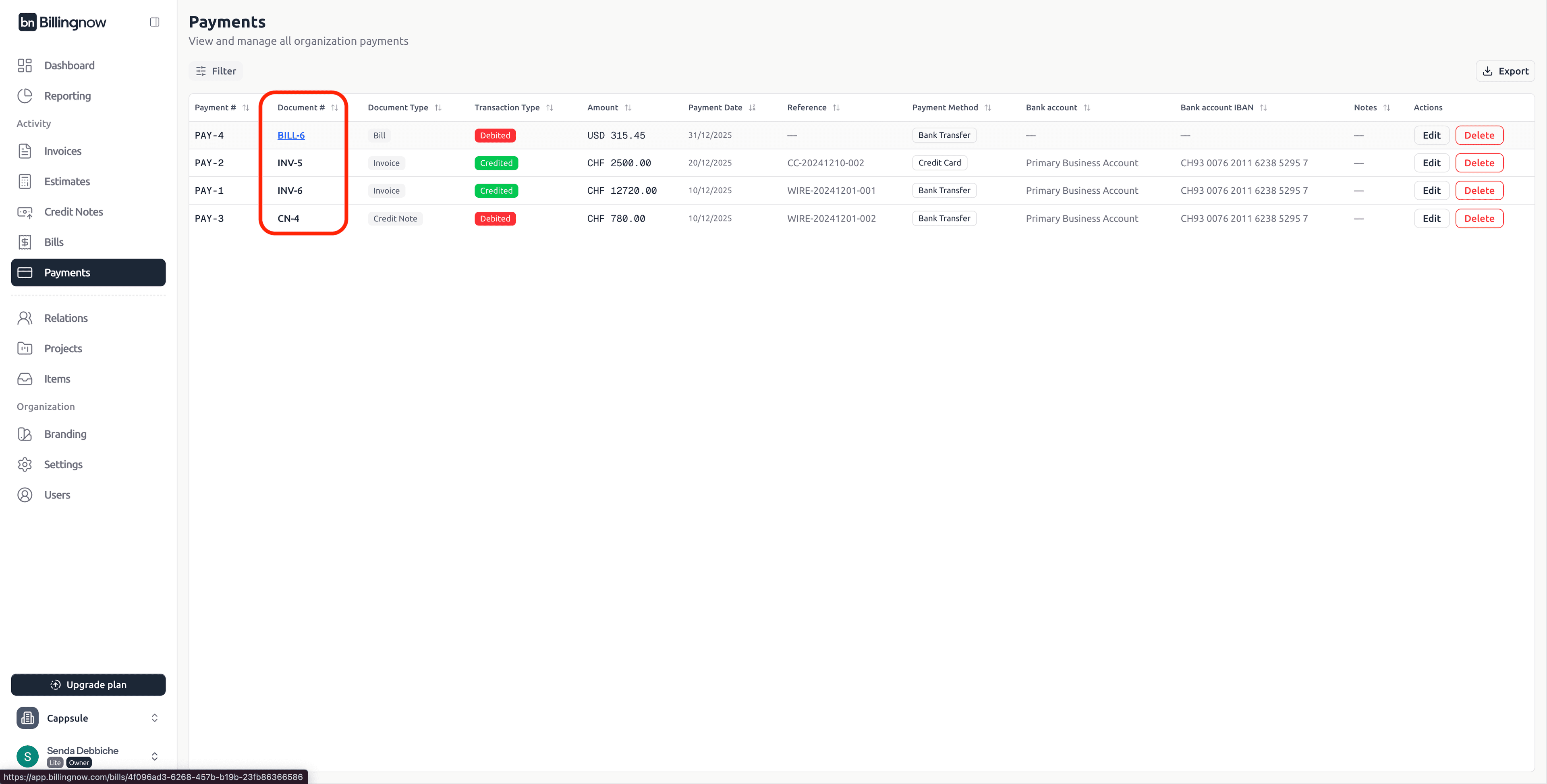Open Reporting via its pie chart icon
This screenshot has width=1547, height=784.
[25, 95]
